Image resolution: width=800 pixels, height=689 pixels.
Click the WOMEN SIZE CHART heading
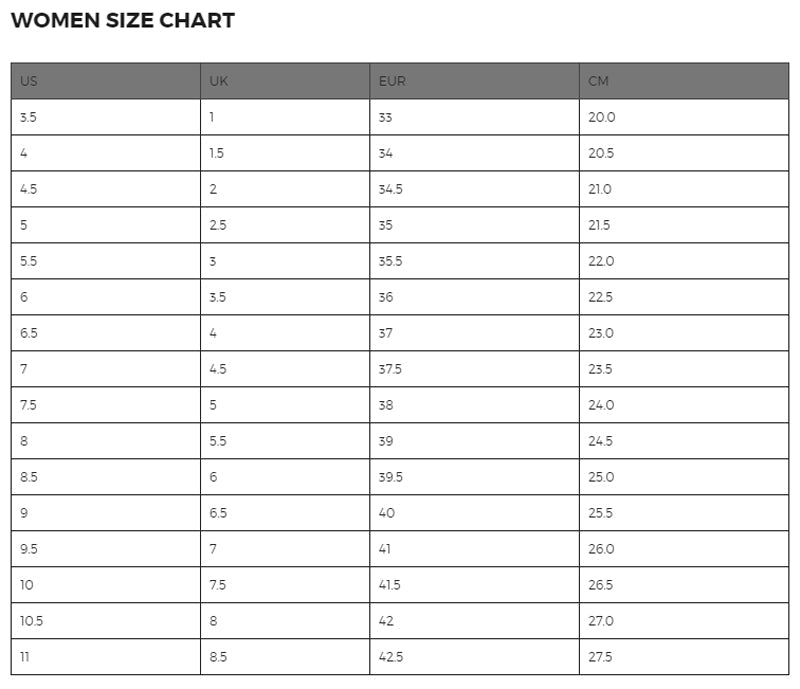point(122,20)
